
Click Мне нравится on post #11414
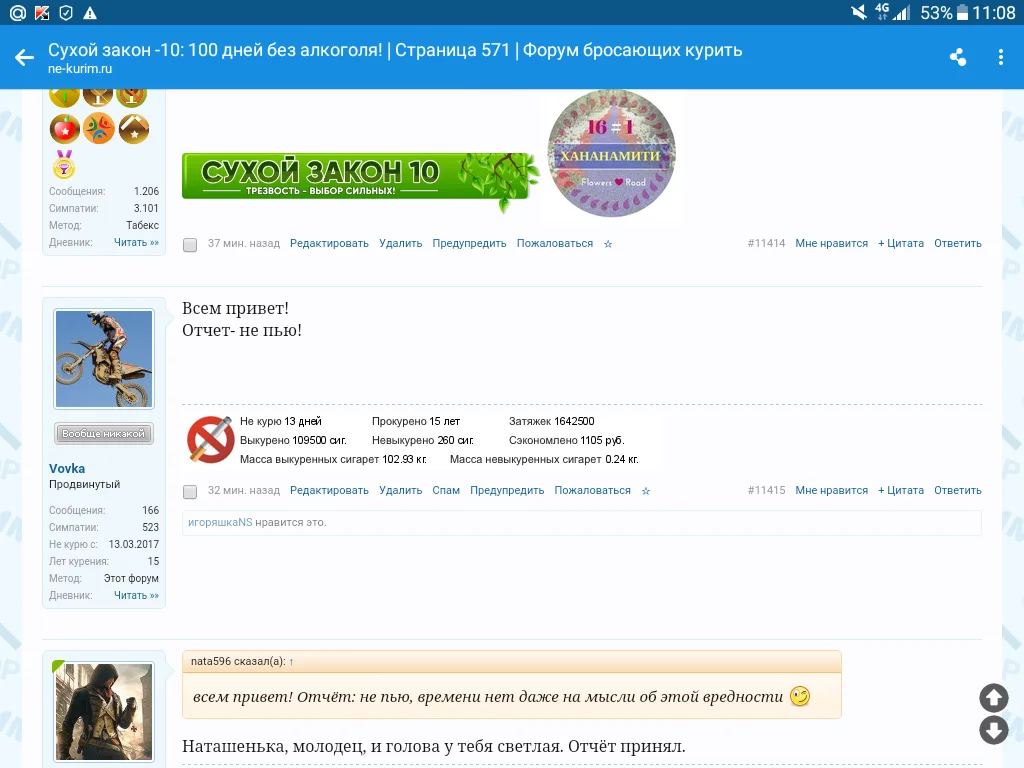pyautogui.click(x=831, y=243)
